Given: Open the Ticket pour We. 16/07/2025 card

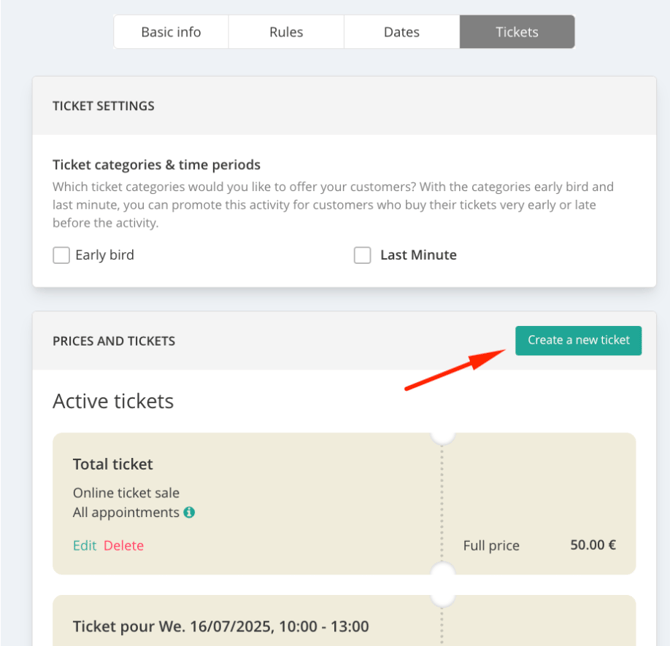Looking at the screenshot, I should tap(220, 626).
